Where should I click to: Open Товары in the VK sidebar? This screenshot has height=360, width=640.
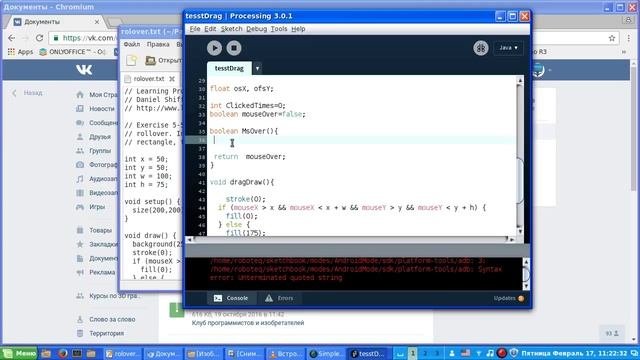[94, 230]
